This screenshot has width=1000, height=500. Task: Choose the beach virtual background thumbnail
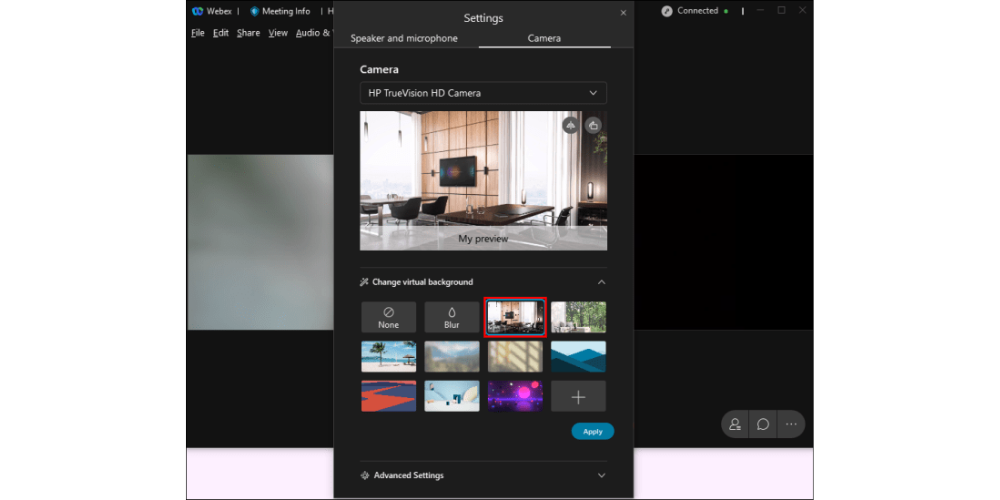click(x=388, y=357)
